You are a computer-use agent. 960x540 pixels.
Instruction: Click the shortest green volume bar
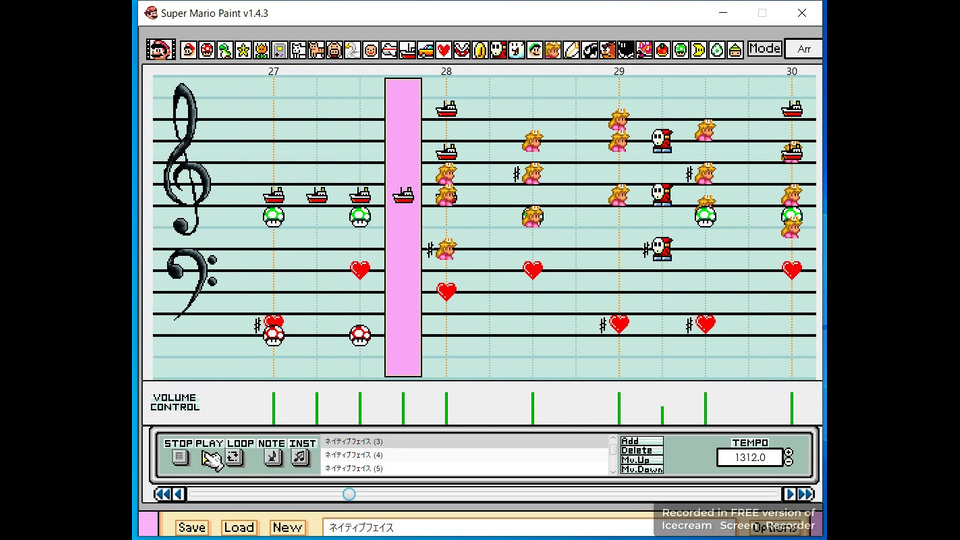662,415
